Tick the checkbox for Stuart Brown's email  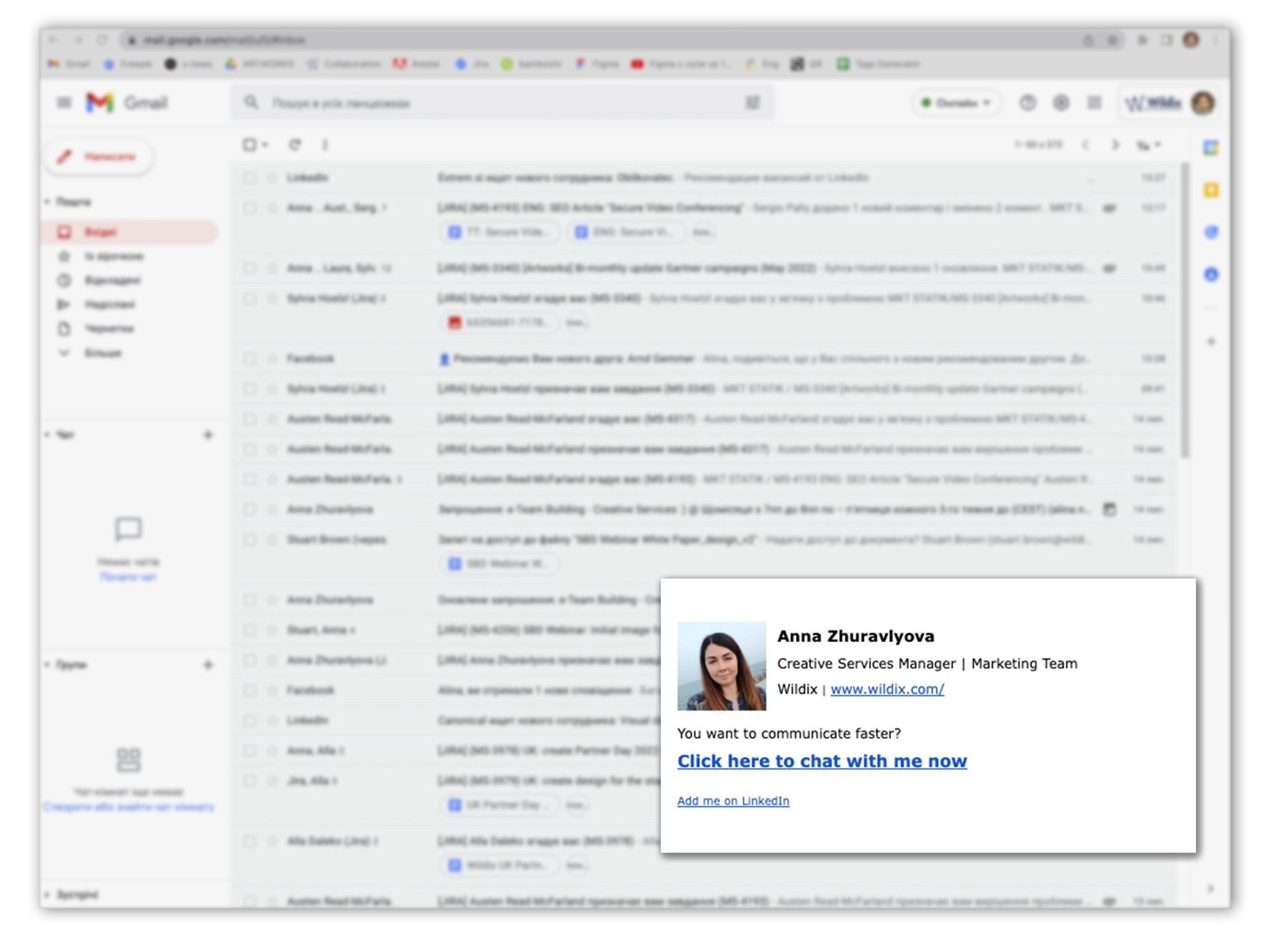click(x=249, y=540)
